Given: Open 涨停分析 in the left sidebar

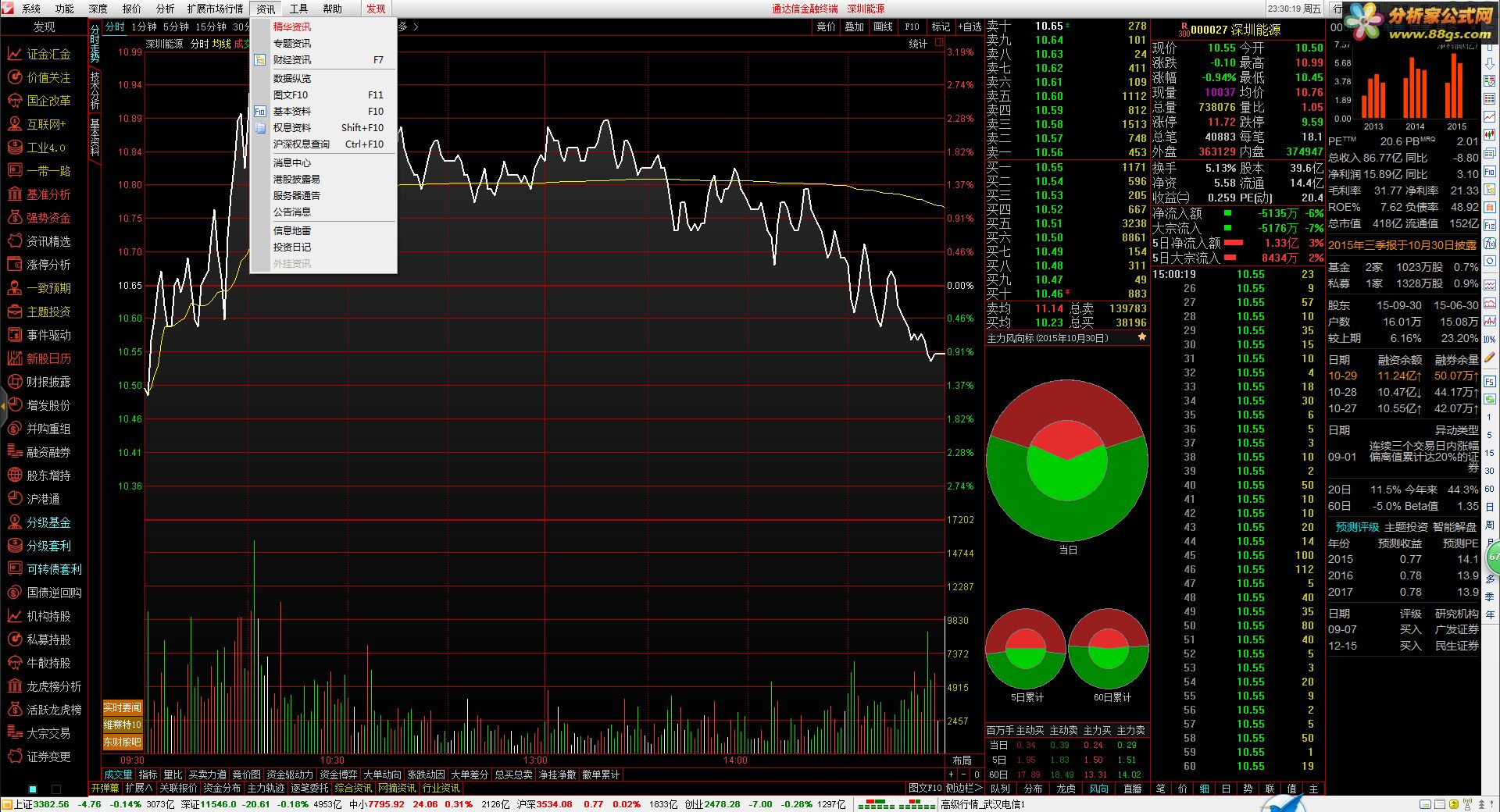Looking at the screenshot, I should coord(39,265).
